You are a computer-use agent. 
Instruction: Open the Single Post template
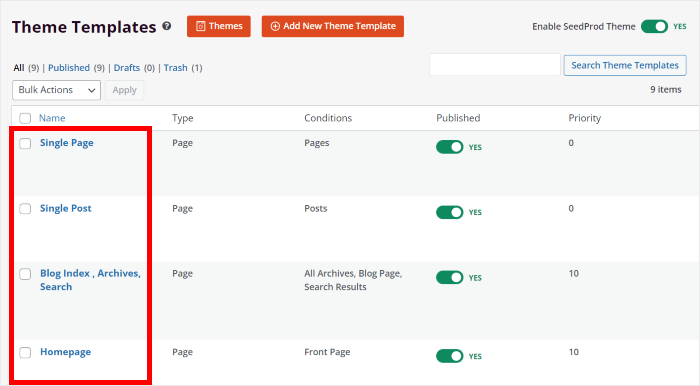coord(66,208)
